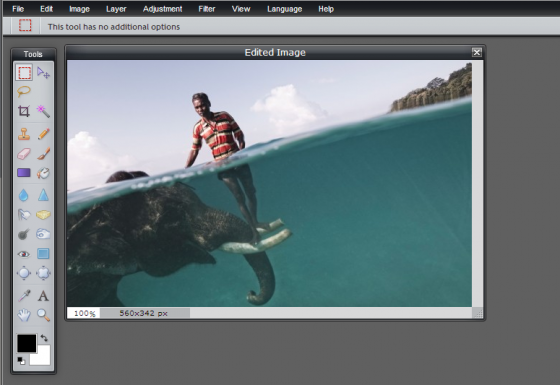Click the marquee icon in options bar
This screenshot has height=385, width=560.
pyautogui.click(x=25, y=25)
